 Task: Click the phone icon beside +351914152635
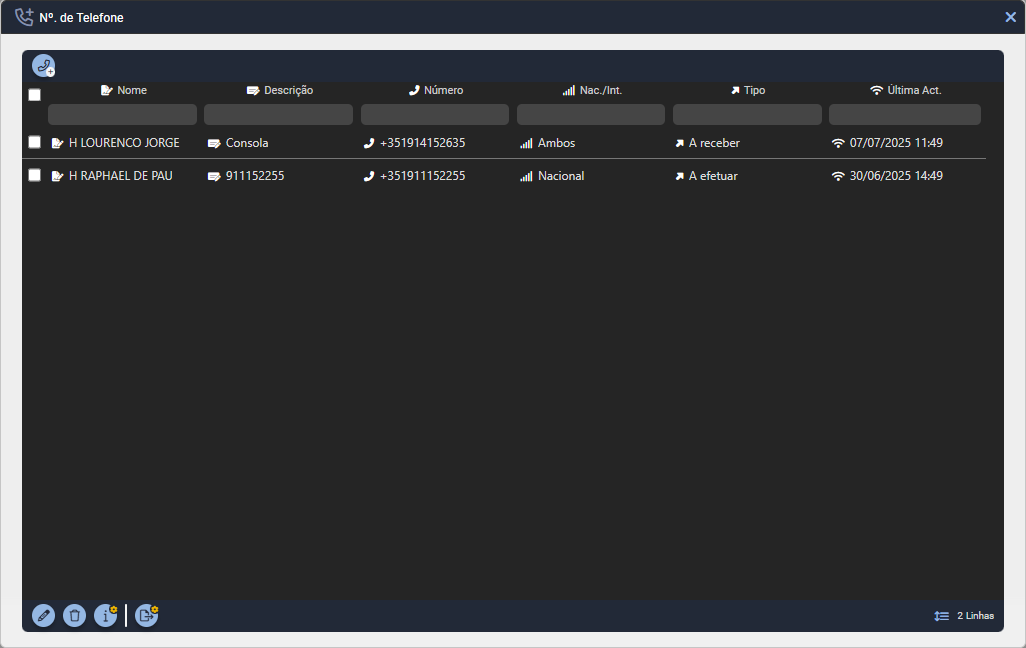[369, 143]
